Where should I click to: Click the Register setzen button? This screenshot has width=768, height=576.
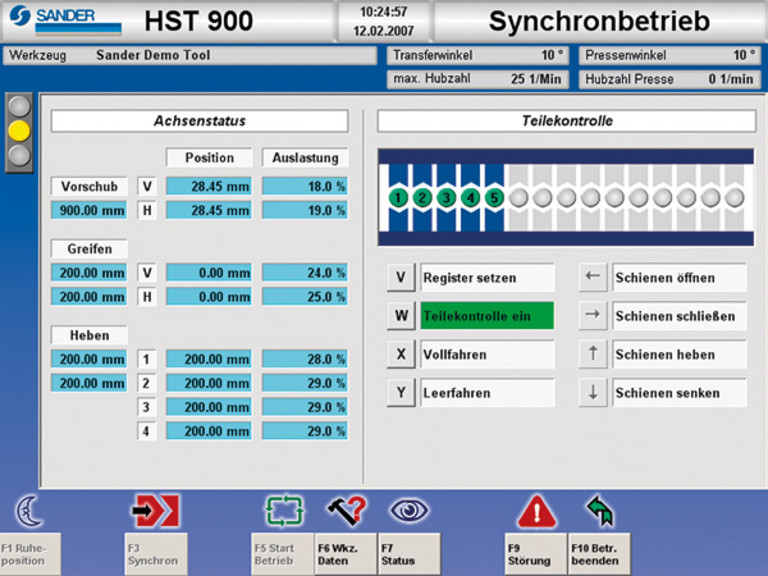click(x=487, y=278)
